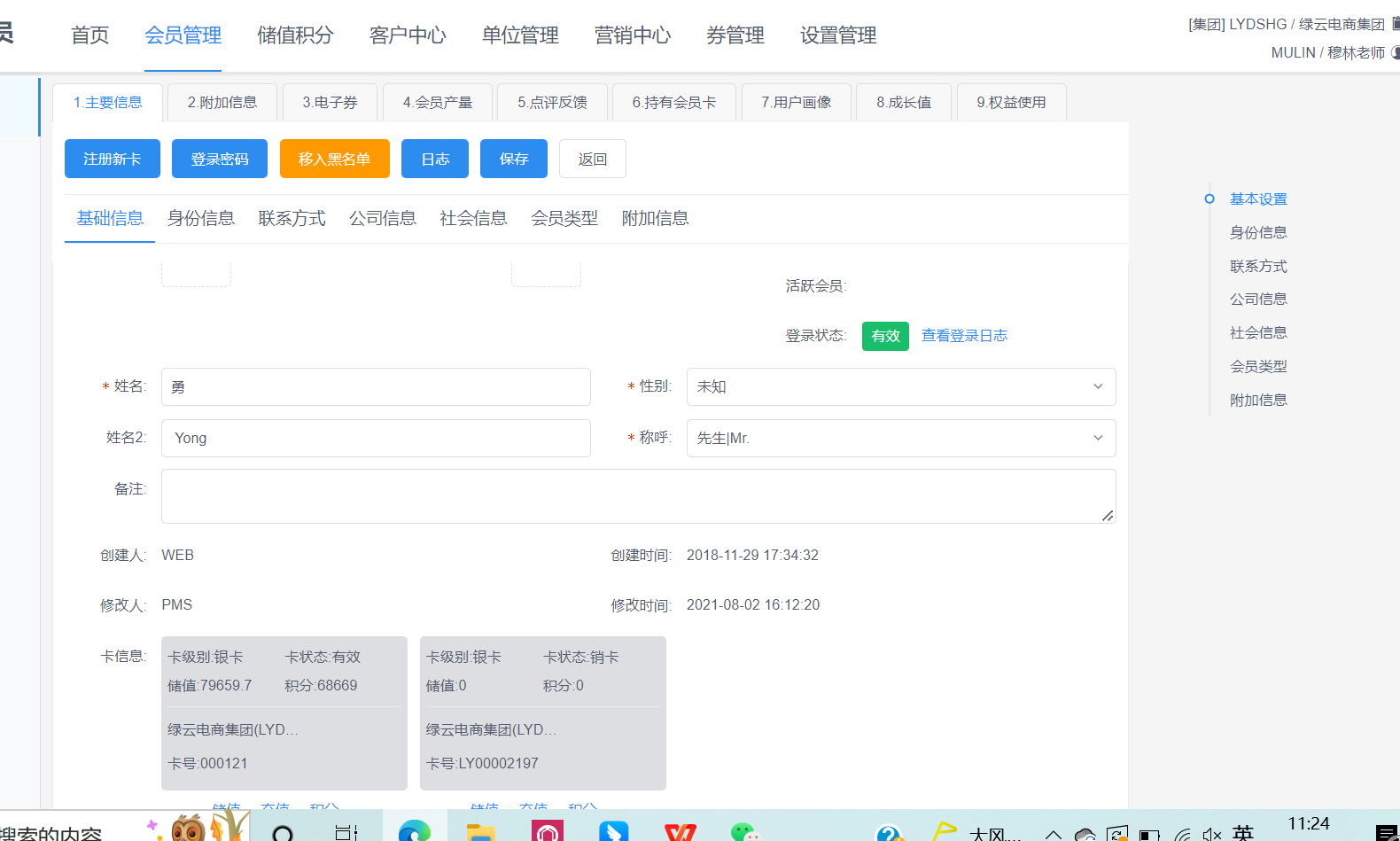Open WPS Office from the taskbar
The width and height of the screenshot is (1400, 841).
pos(681,832)
